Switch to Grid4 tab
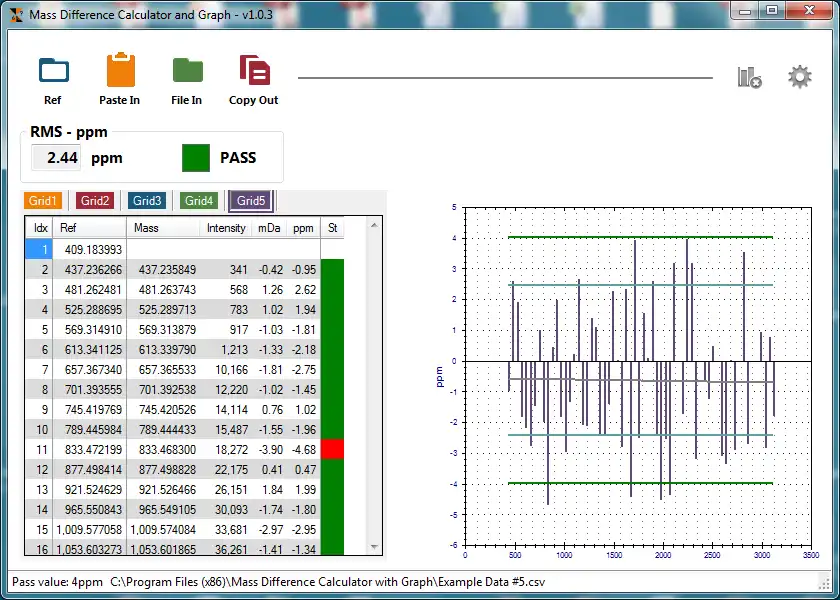 pos(199,201)
